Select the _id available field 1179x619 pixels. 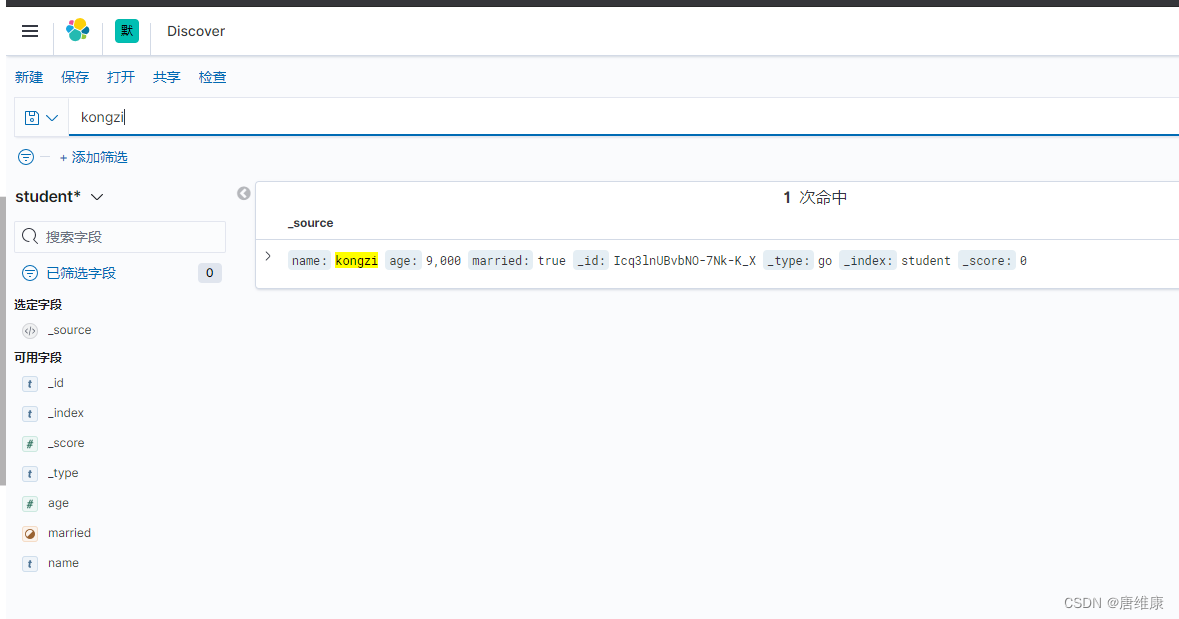(56, 383)
